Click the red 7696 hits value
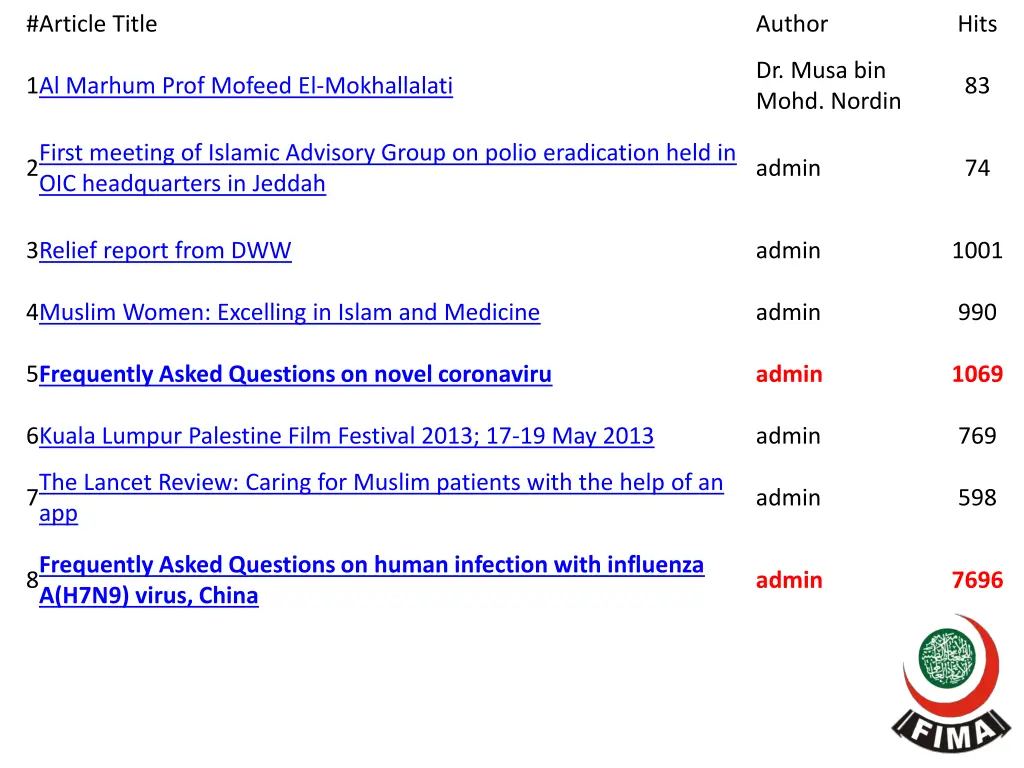 point(977,580)
